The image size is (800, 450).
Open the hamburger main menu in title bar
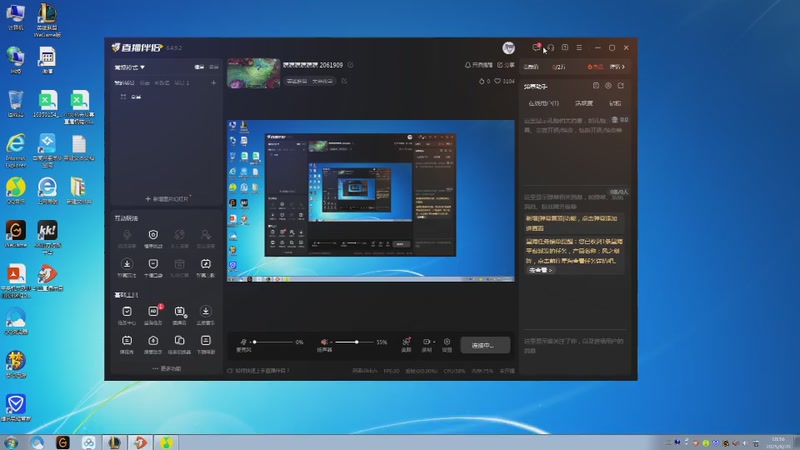coord(579,47)
